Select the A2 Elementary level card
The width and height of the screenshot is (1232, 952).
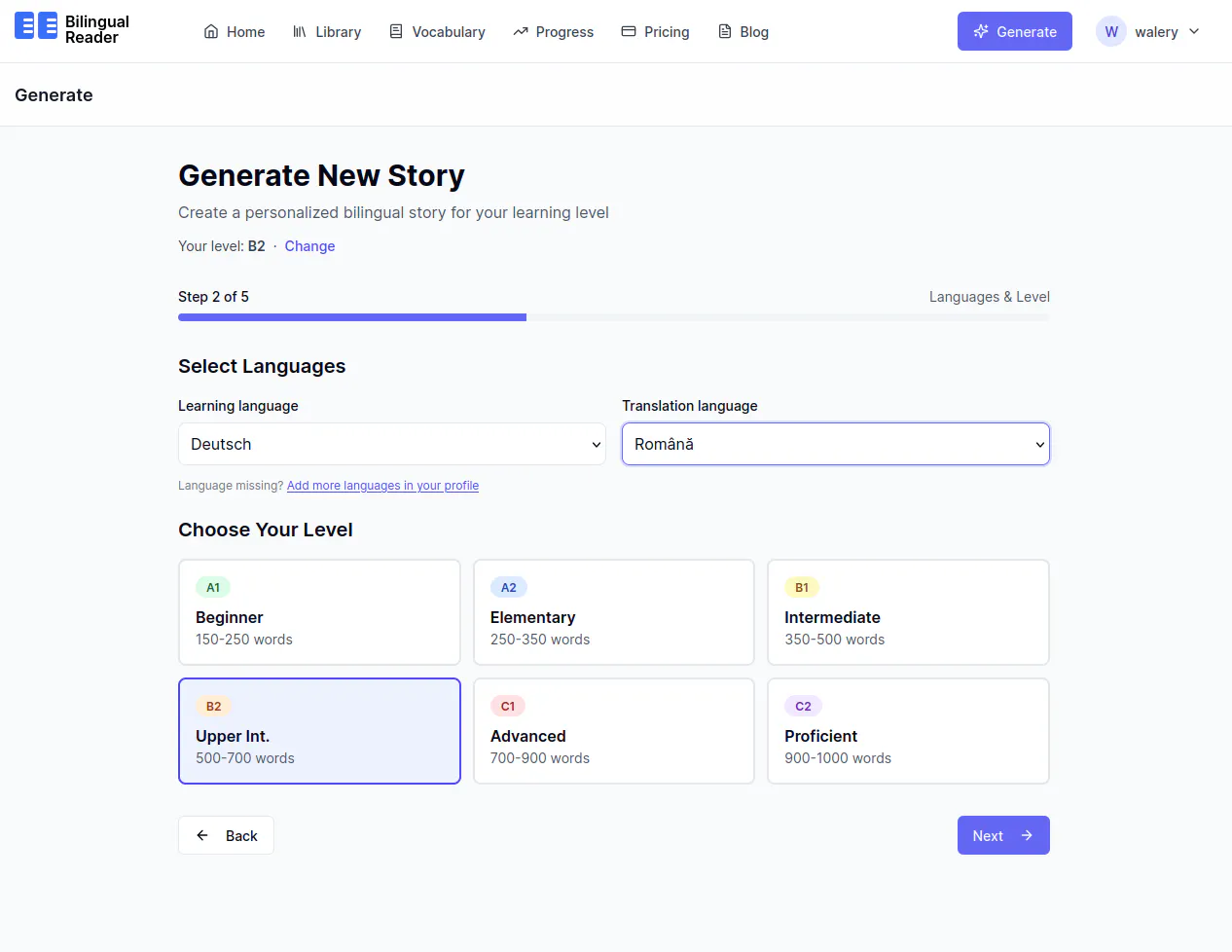(614, 612)
